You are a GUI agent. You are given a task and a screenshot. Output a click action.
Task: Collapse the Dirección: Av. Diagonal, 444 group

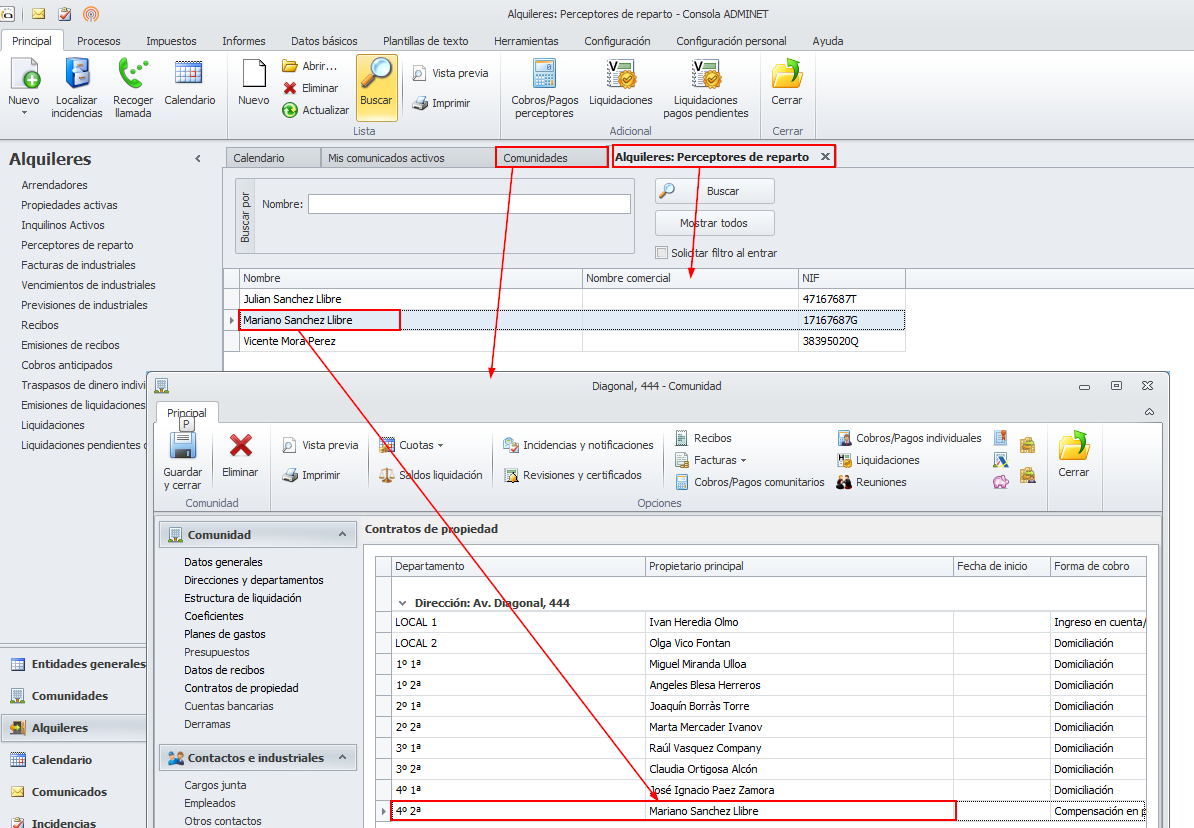[x=403, y=603]
